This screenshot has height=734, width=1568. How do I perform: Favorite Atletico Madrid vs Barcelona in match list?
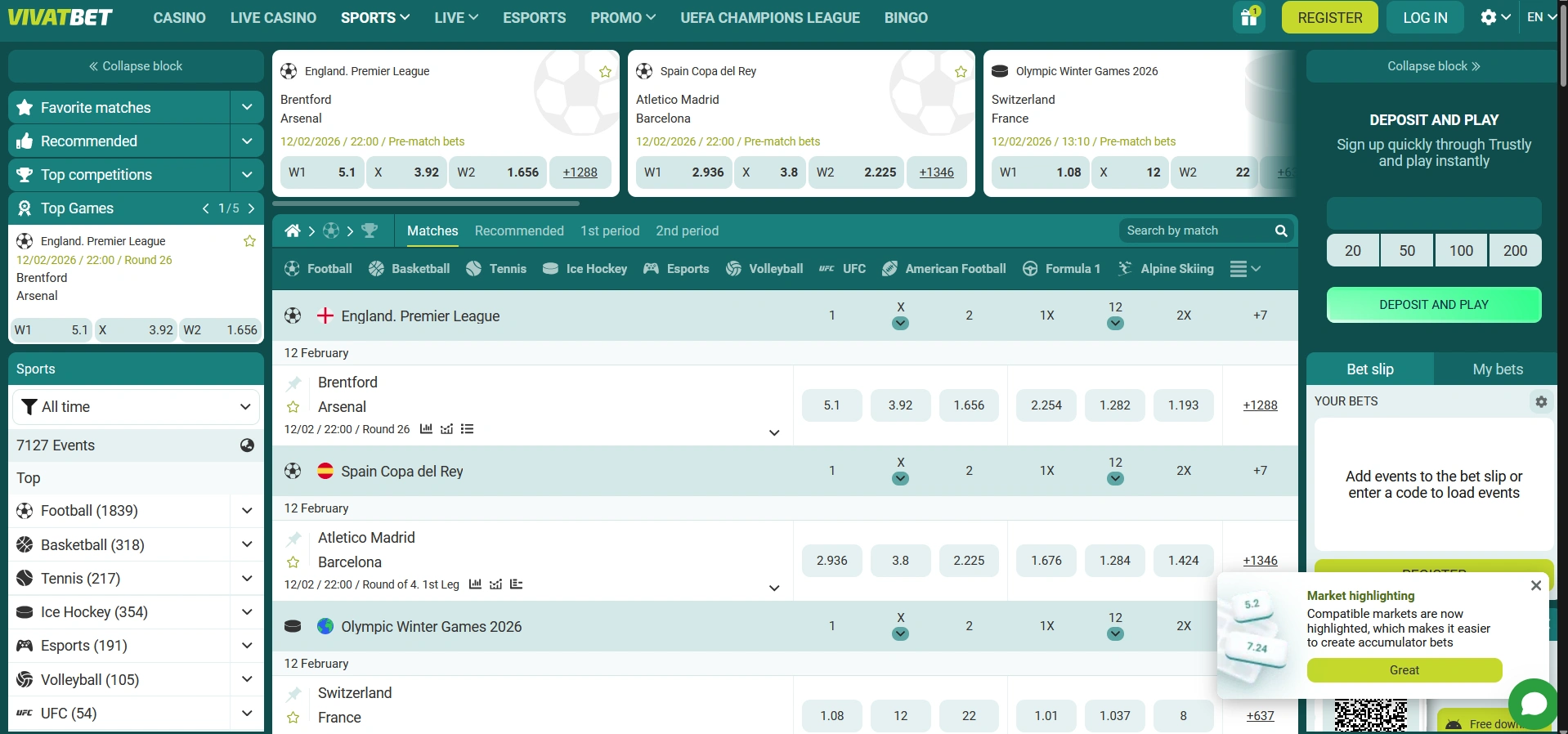(293, 562)
